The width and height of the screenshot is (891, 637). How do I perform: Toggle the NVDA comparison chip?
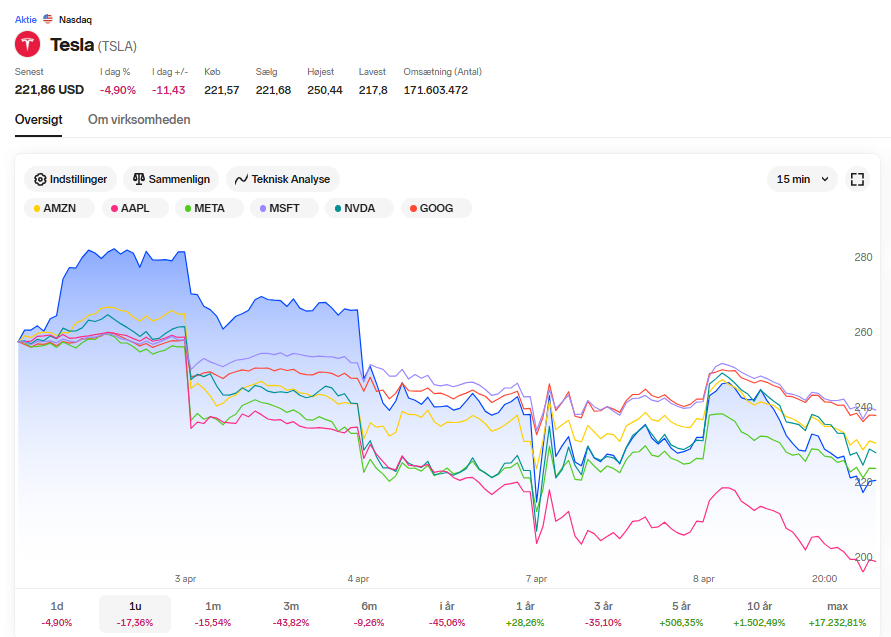coord(359,208)
